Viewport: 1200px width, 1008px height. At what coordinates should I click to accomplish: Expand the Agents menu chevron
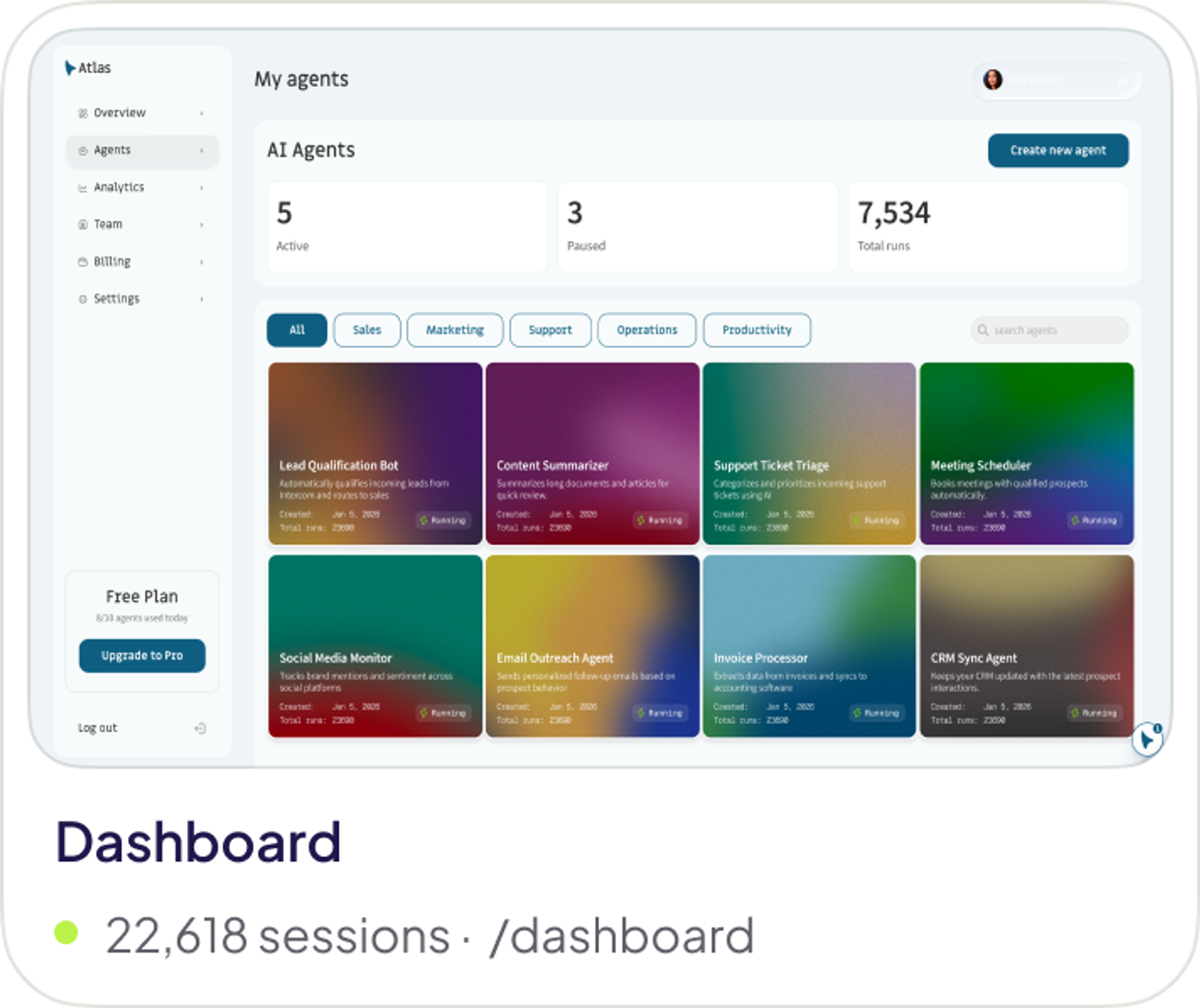(201, 151)
